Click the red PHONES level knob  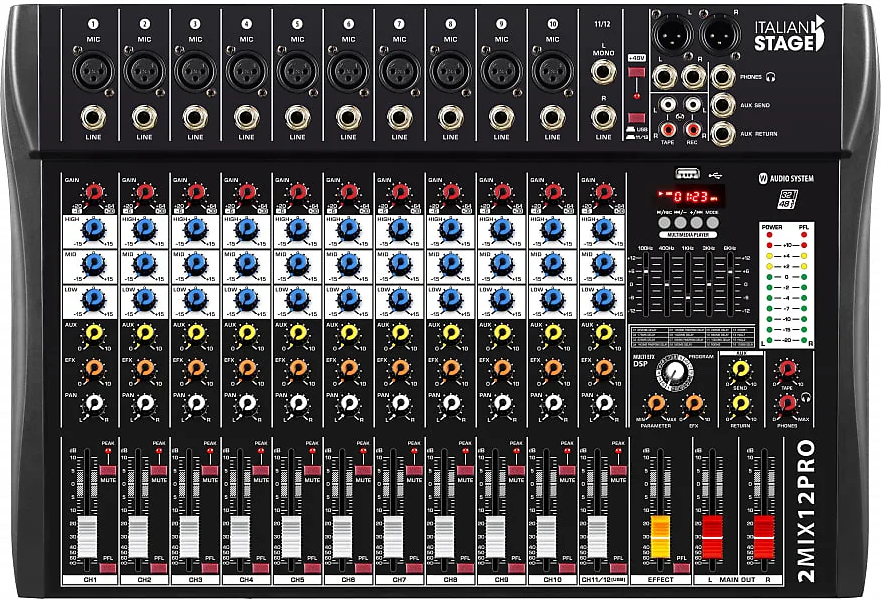click(x=787, y=403)
